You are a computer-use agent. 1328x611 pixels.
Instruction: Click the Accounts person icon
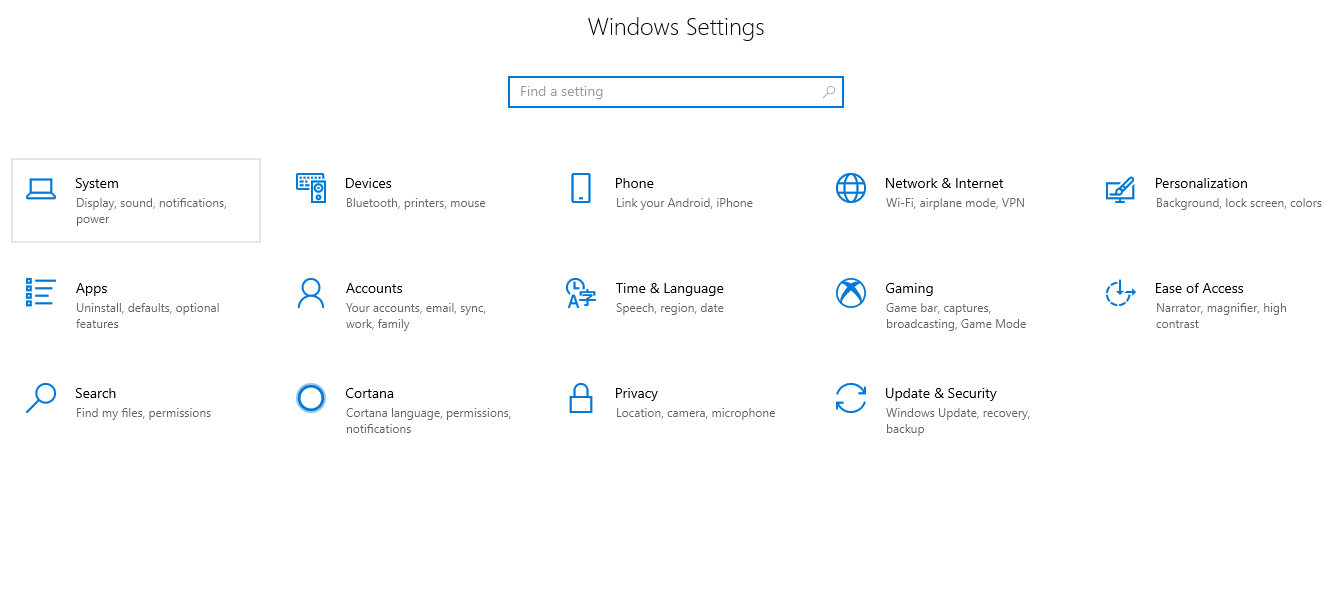pyautogui.click(x=311, y=293)
